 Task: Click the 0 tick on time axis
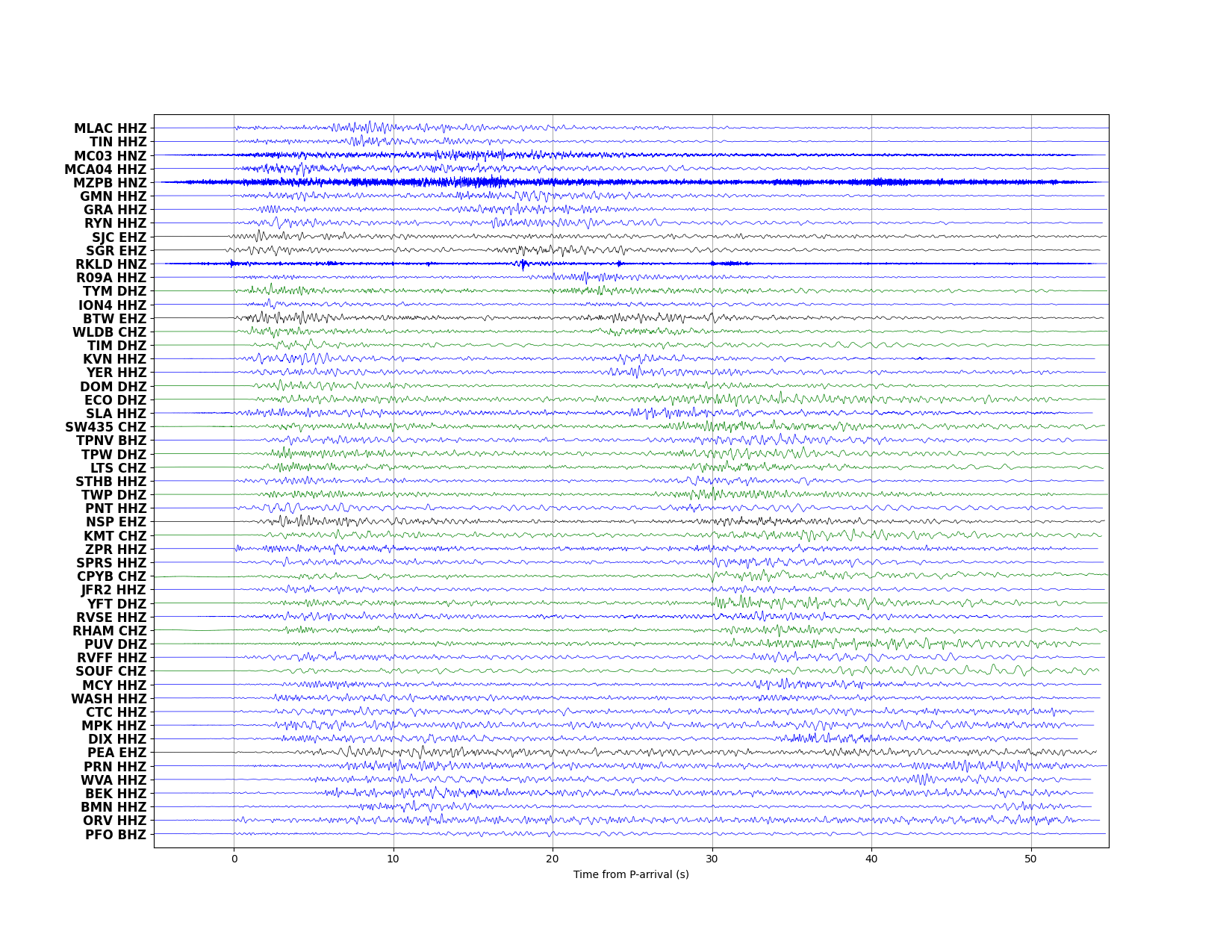click(234, 859)
